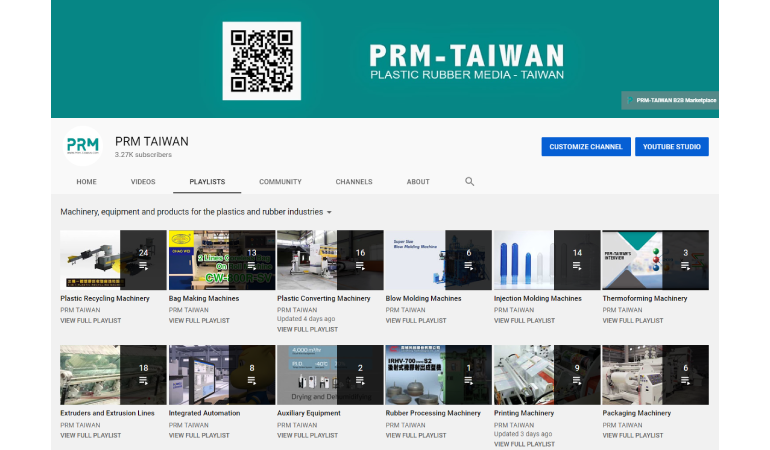View full playlist for Packaging Machinery
Viewport: 770px width, 450px height.
[633, 435]
